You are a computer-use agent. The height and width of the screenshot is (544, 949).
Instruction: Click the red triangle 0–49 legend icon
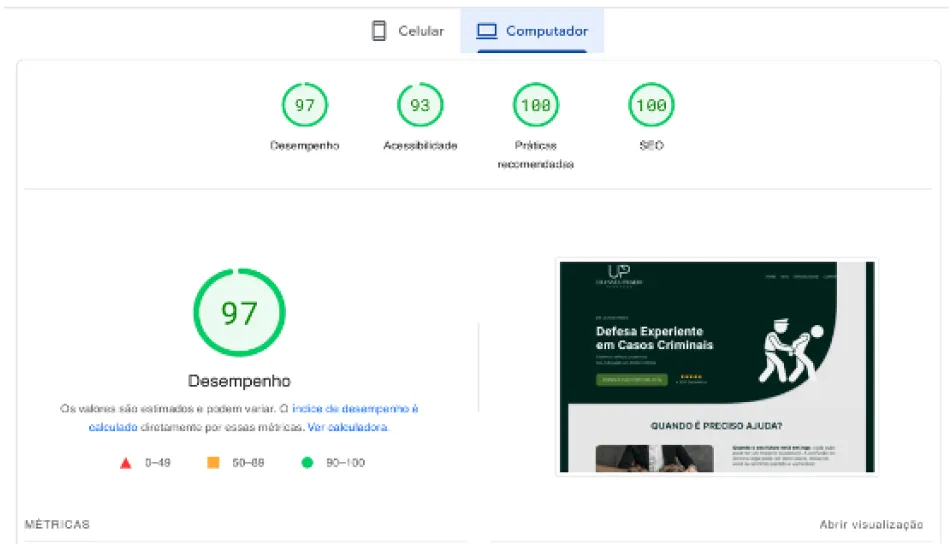[x=126, y=463]
